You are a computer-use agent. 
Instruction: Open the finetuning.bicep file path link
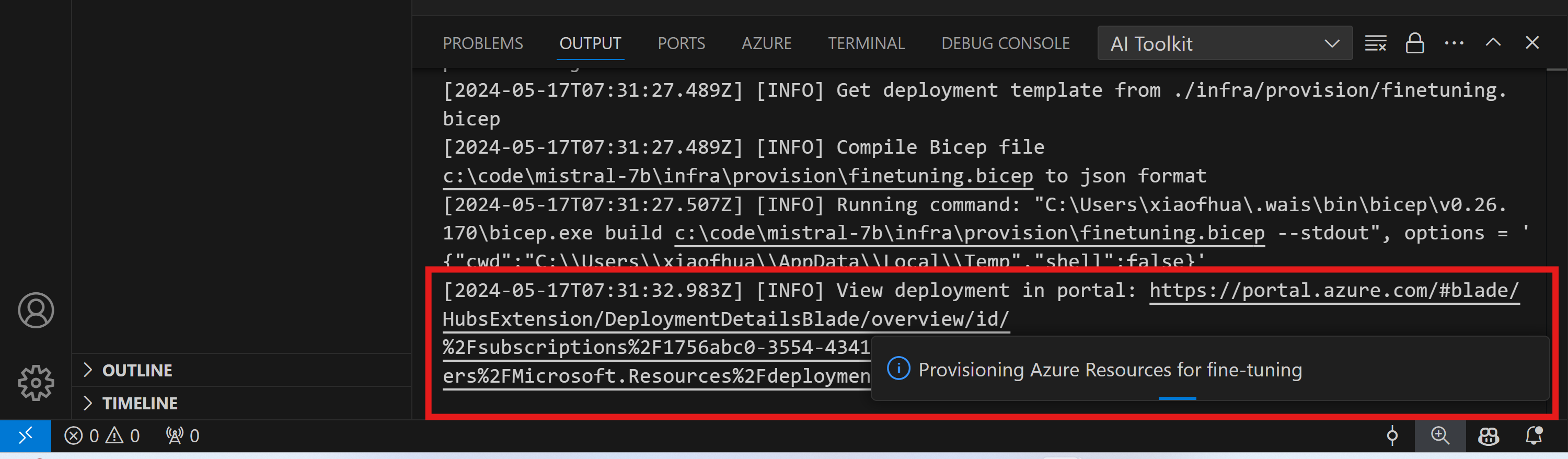tap(737, 176)
